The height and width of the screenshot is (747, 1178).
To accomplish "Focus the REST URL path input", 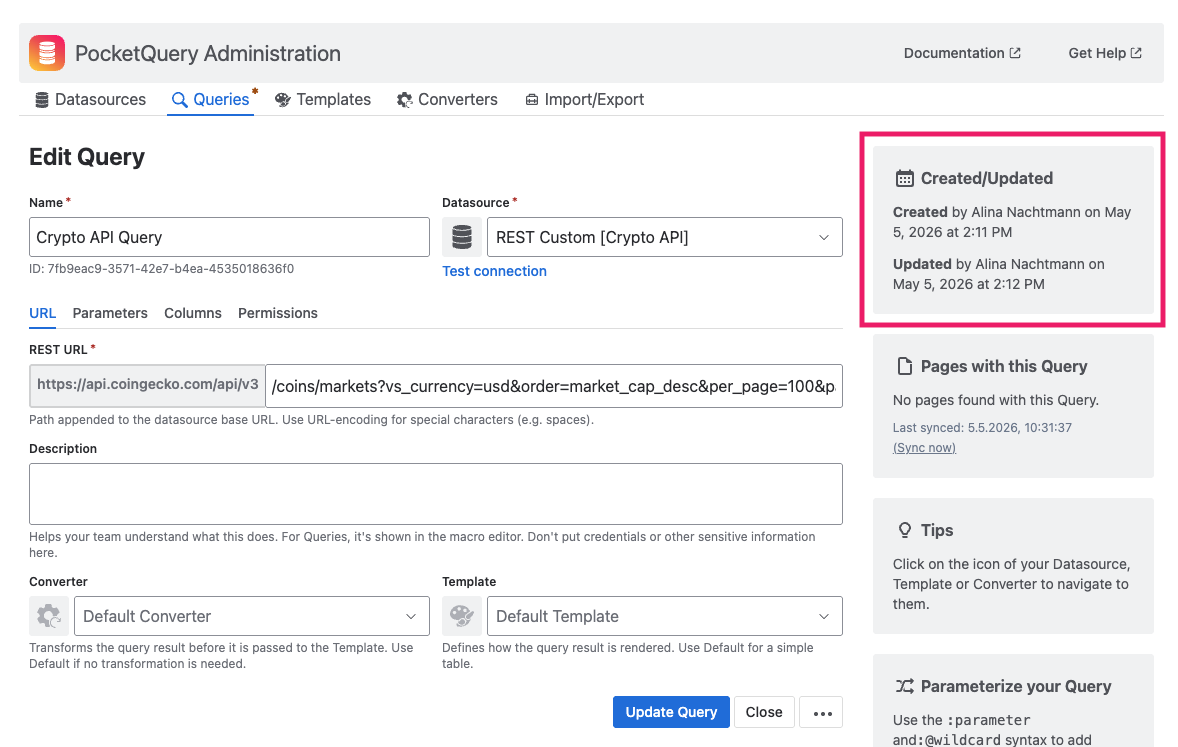I will click(x=554, y=386).
